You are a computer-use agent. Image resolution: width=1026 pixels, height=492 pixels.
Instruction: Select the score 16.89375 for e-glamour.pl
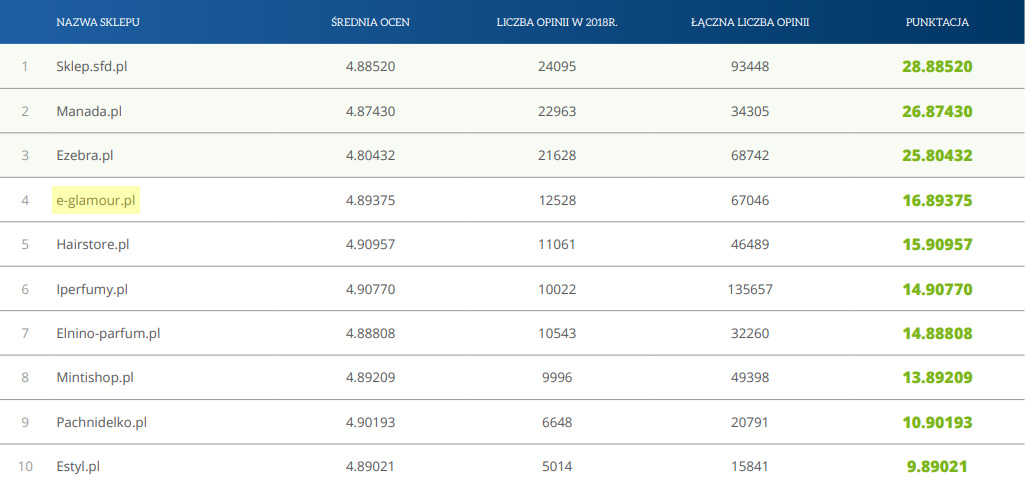(x=937, y=200)
